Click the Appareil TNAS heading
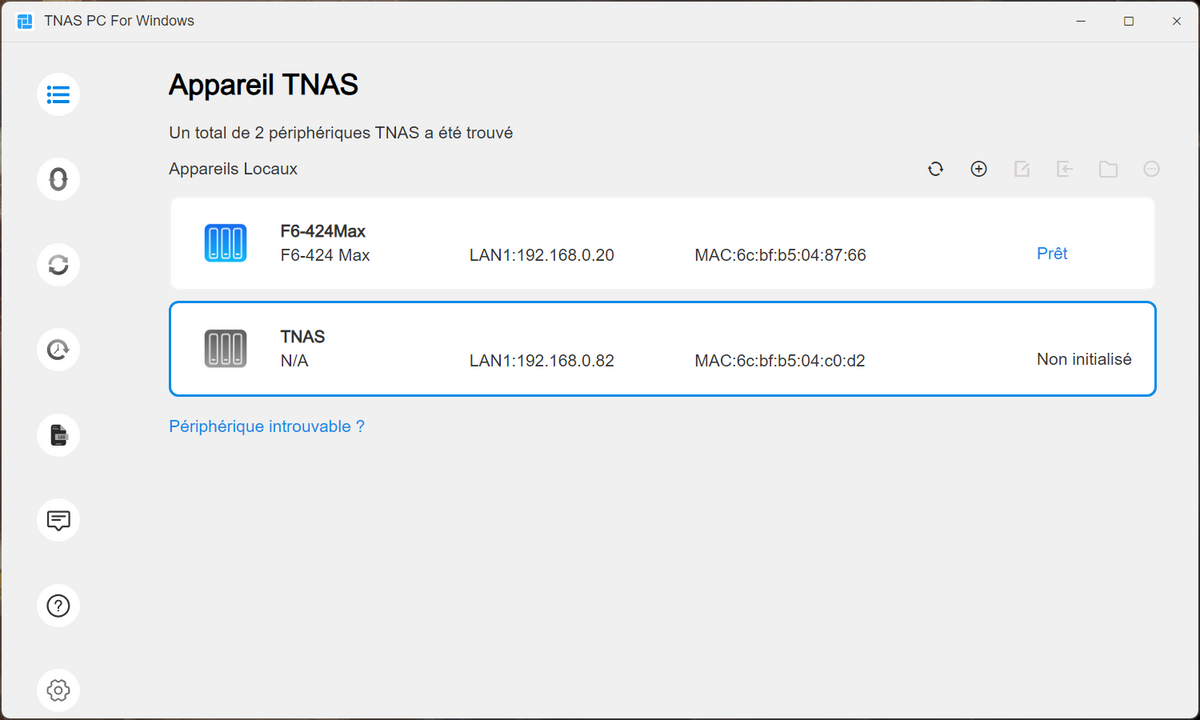 [x=263, y=85]
